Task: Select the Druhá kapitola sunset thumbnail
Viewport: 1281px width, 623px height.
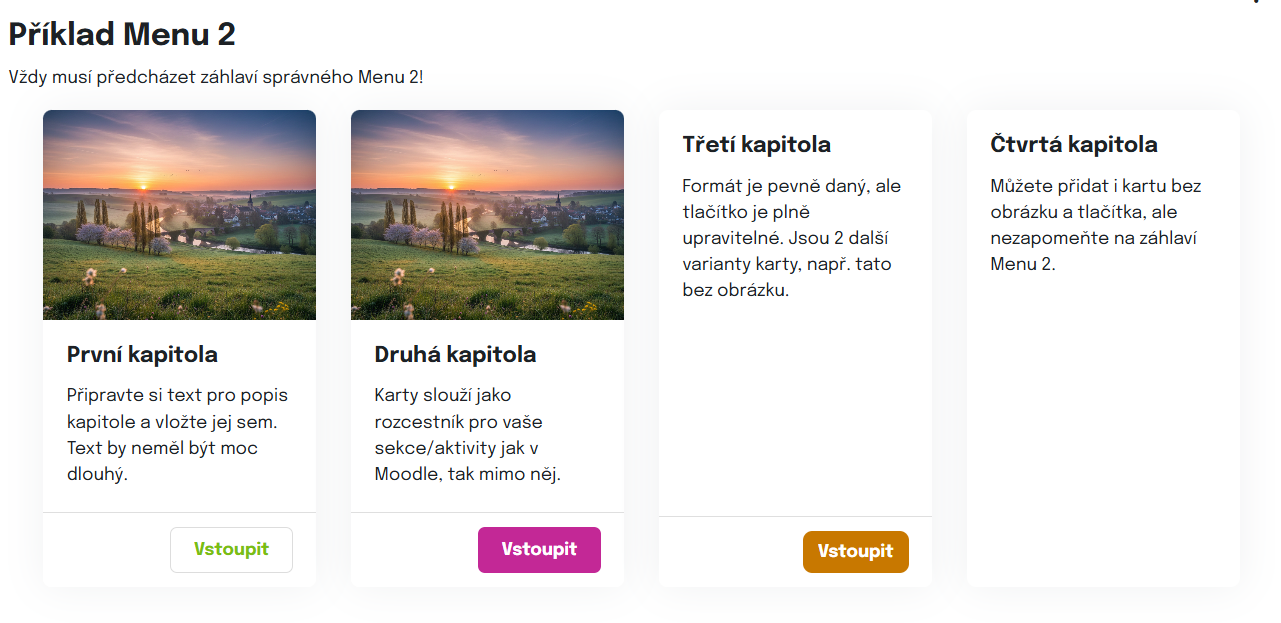Action: click(487, 215)
